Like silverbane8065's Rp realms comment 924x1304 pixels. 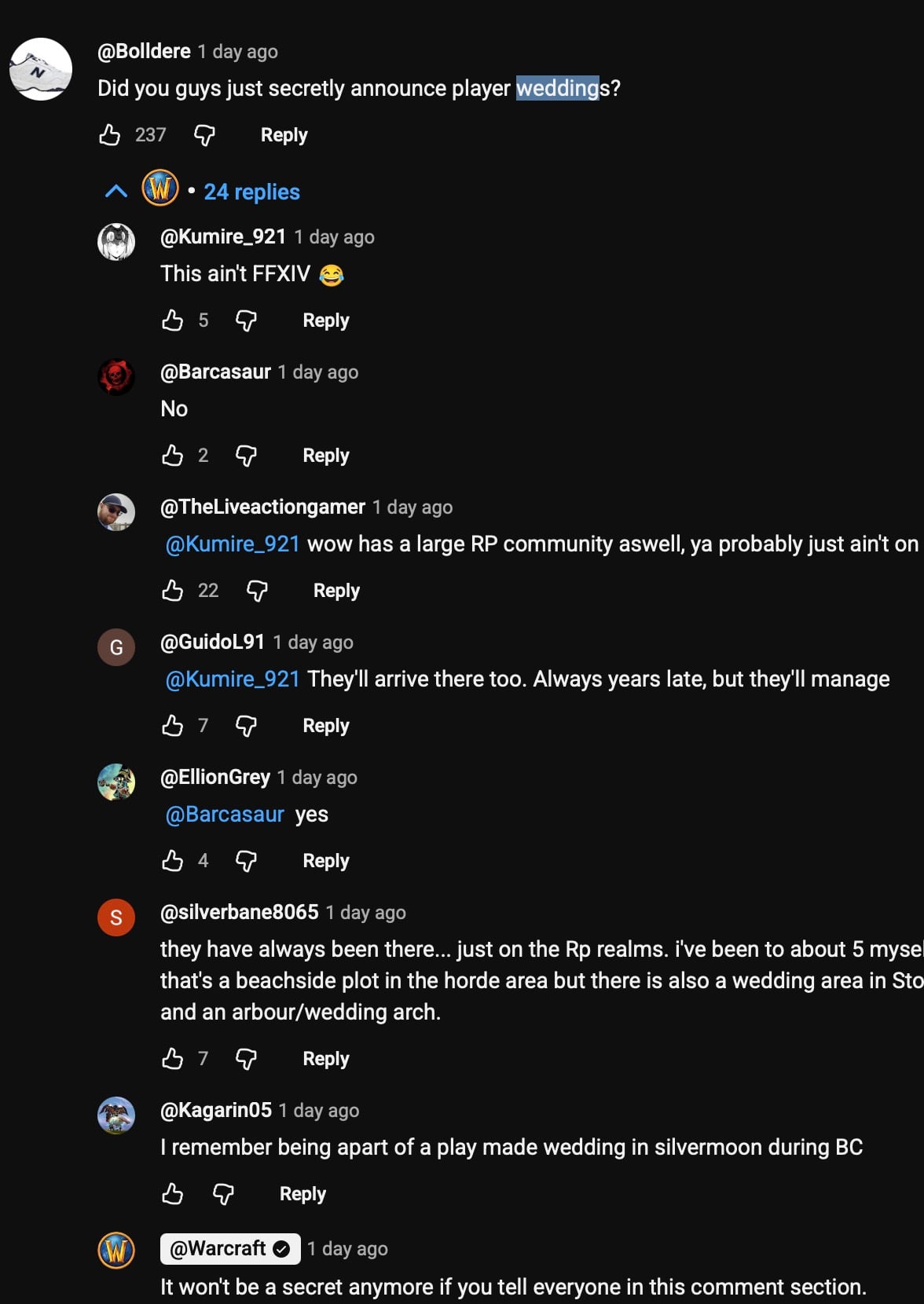coord(173,1059)
